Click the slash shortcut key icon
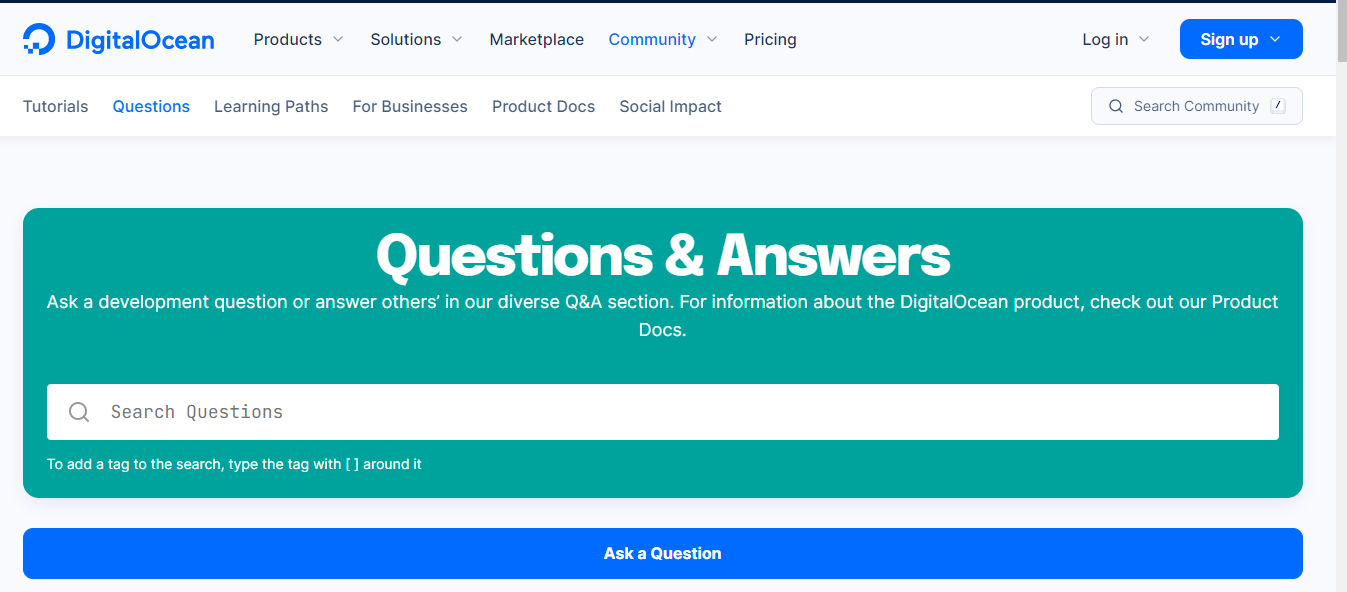 click(1277, 106)
